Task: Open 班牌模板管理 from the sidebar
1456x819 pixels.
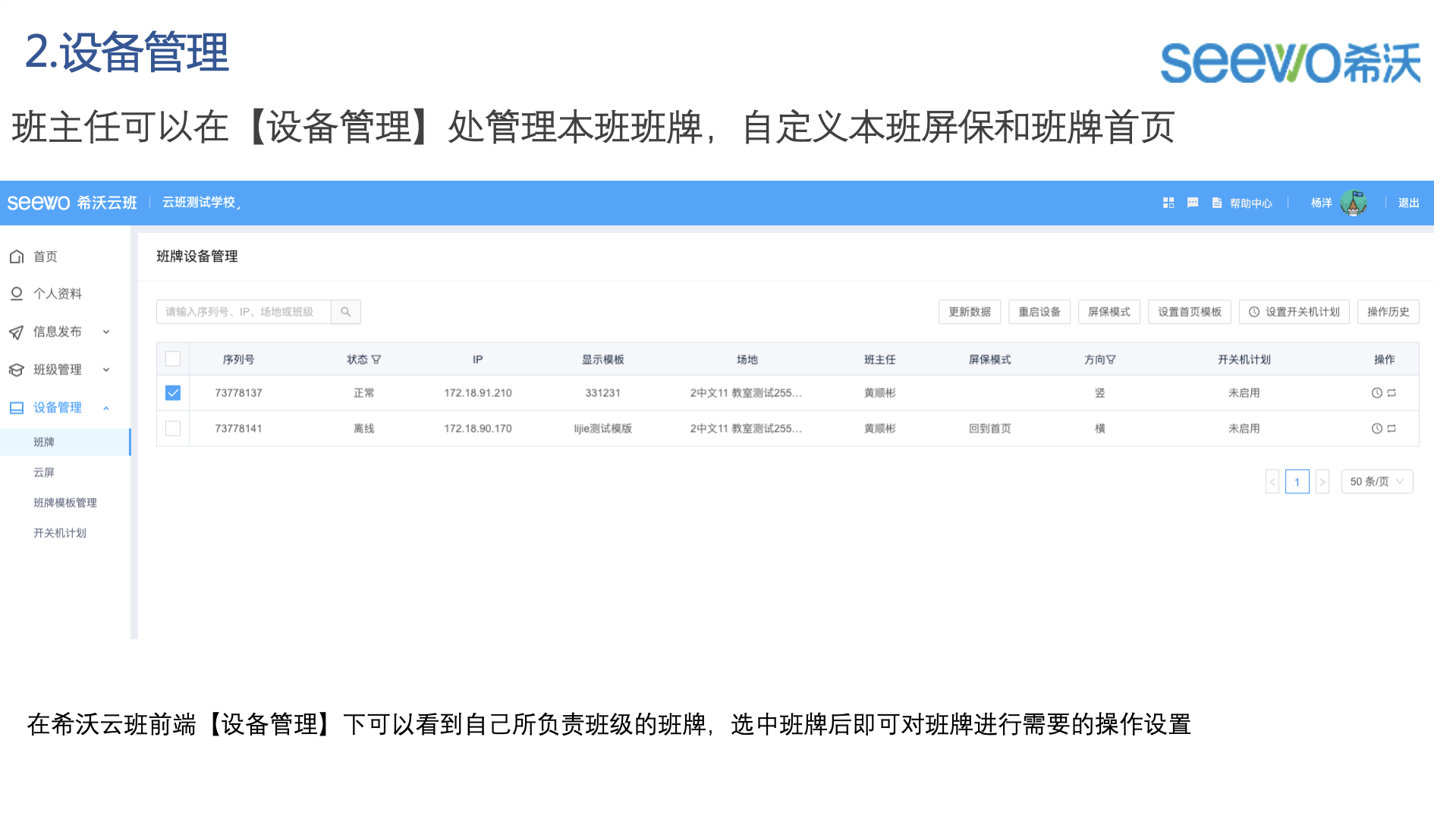Action: point(65,502)
